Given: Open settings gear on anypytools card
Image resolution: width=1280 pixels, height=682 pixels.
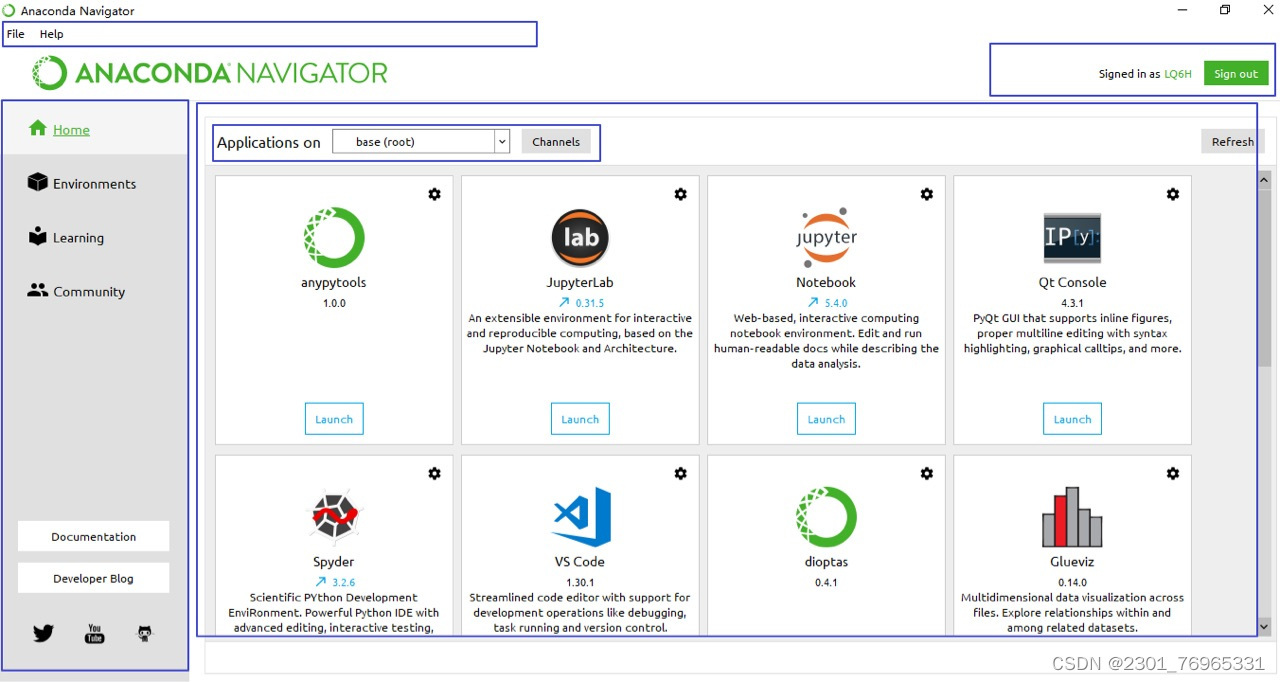Looking at the screenshot, I should pyautogui.click(x=434, y=194).
